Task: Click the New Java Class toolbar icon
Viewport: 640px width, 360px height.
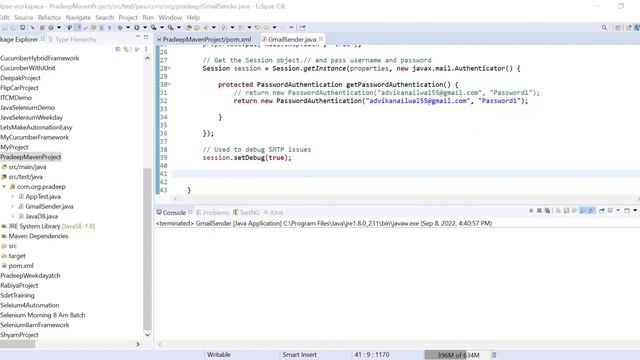Action: tap(51, 28)
